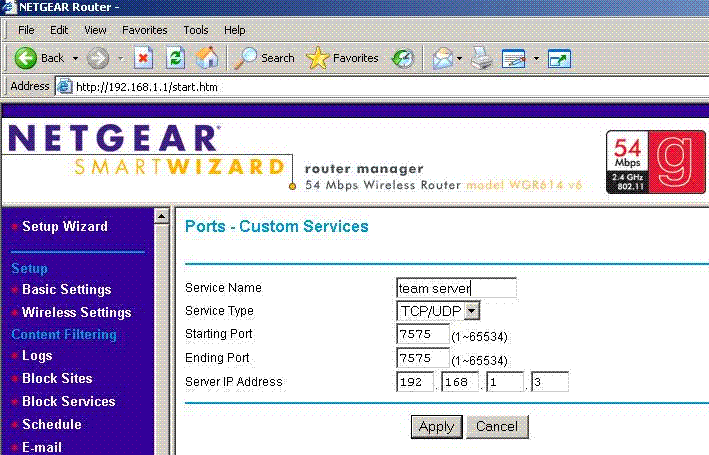Click the Starting Port field
Viewport: 709px width, 455px height.
click(423, 334)
